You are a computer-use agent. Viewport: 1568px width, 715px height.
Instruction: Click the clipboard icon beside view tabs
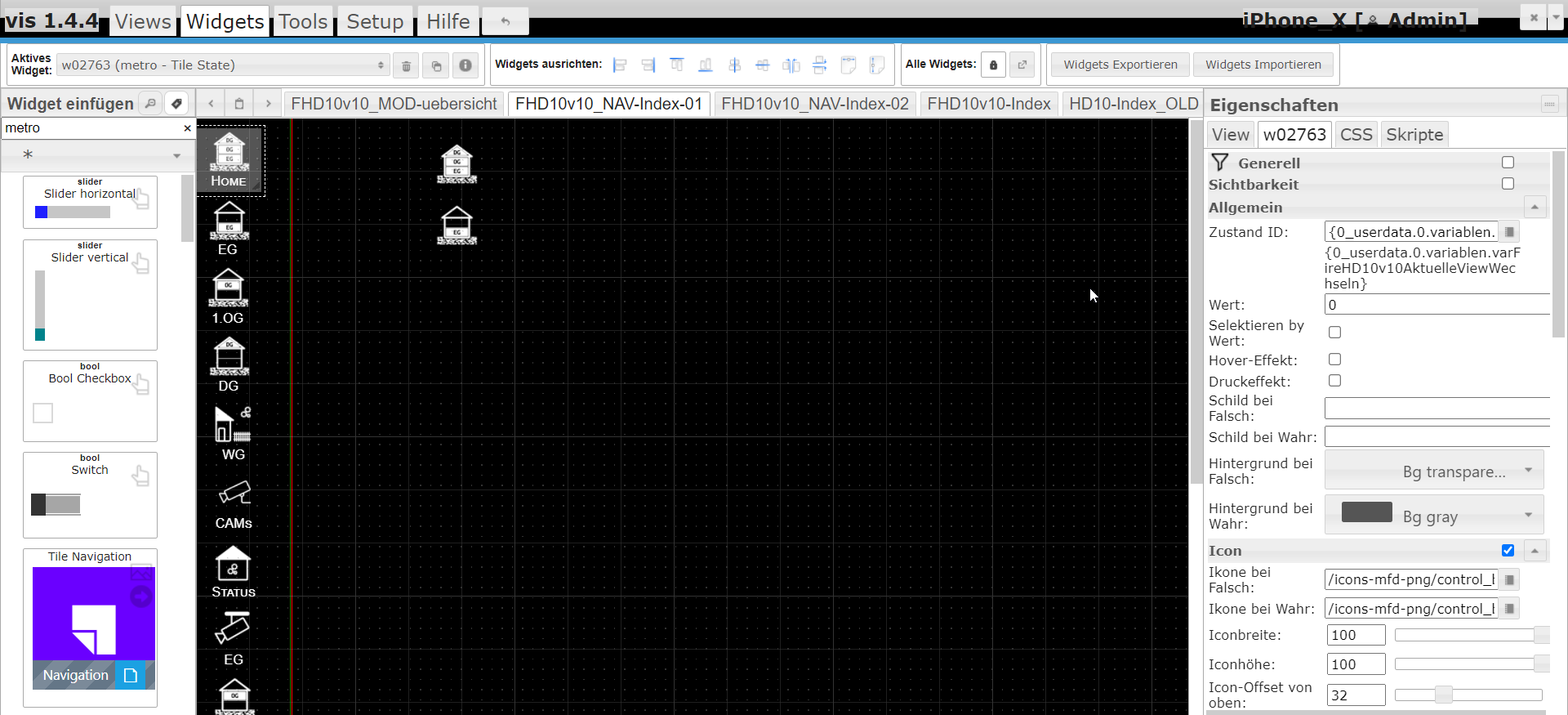(239, 104)
